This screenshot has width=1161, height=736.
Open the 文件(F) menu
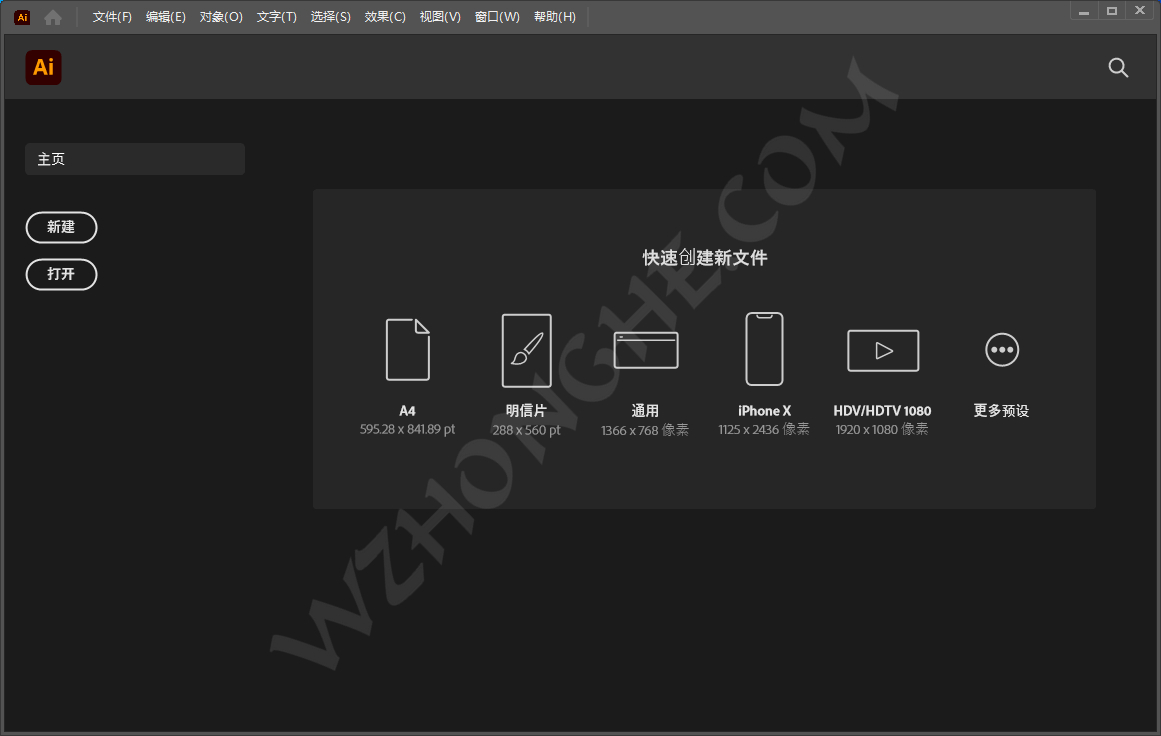tap(111, 16)
